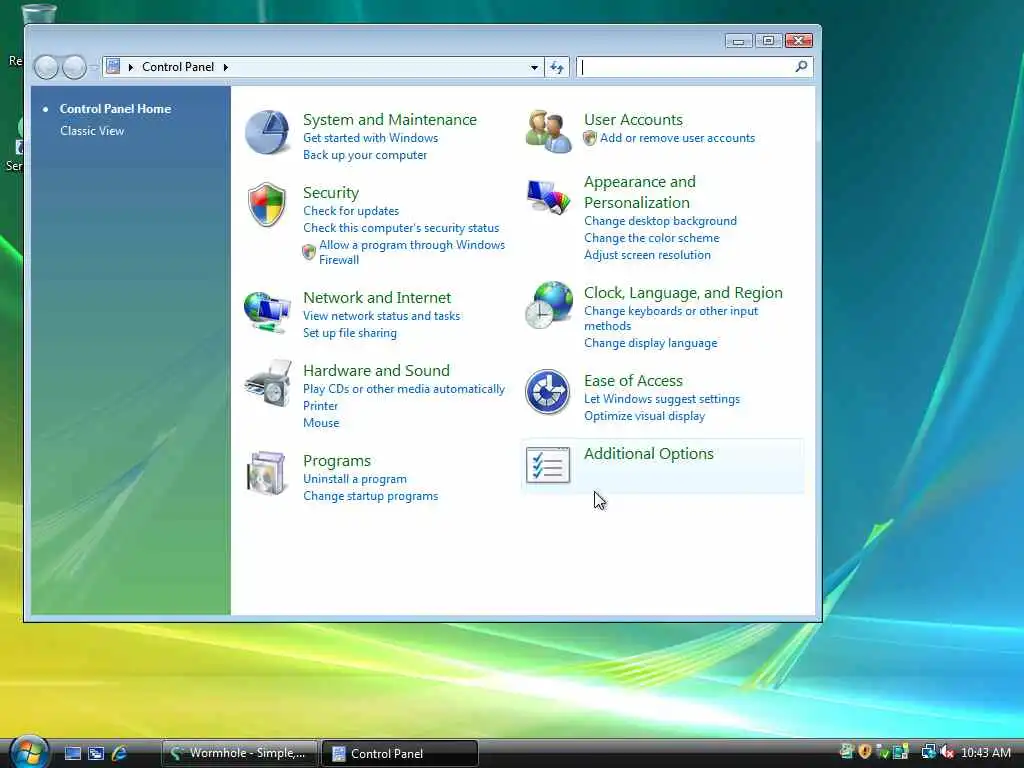Open the System and Maintenance category
The width and height of the screenshot is (1024, 768).
390,120
